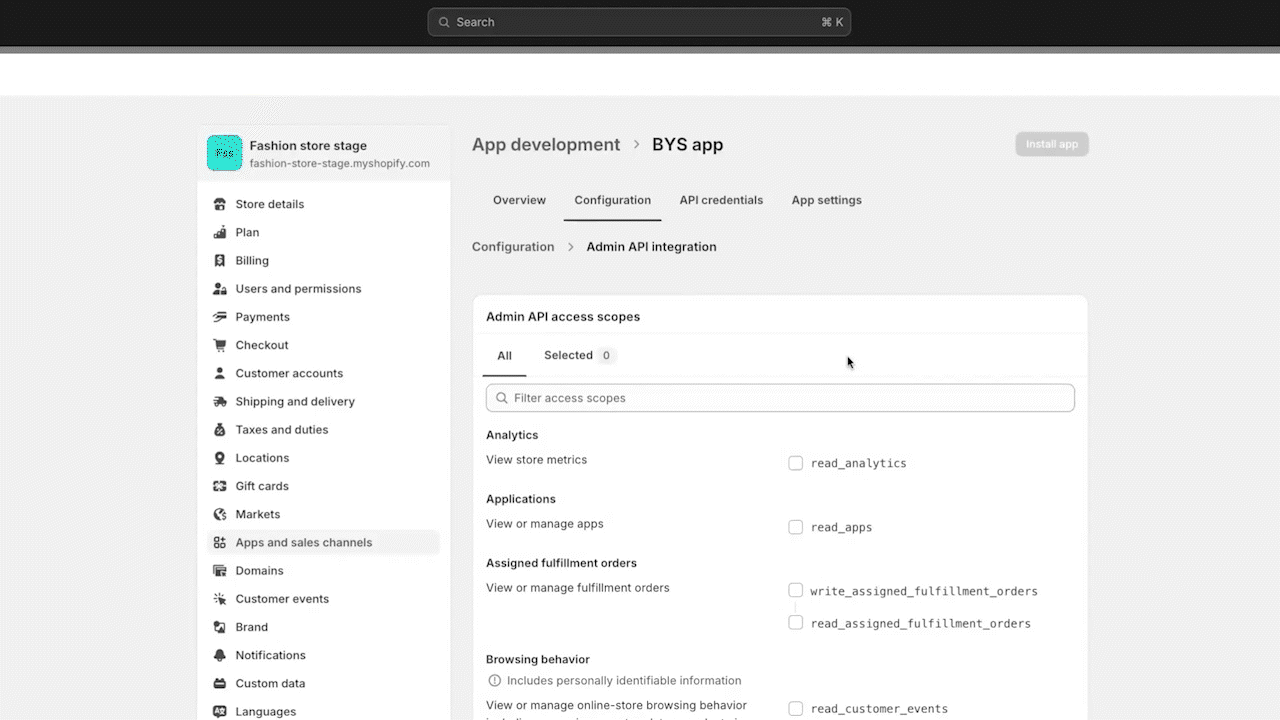Click the Billing icon in sidebar

220,261
